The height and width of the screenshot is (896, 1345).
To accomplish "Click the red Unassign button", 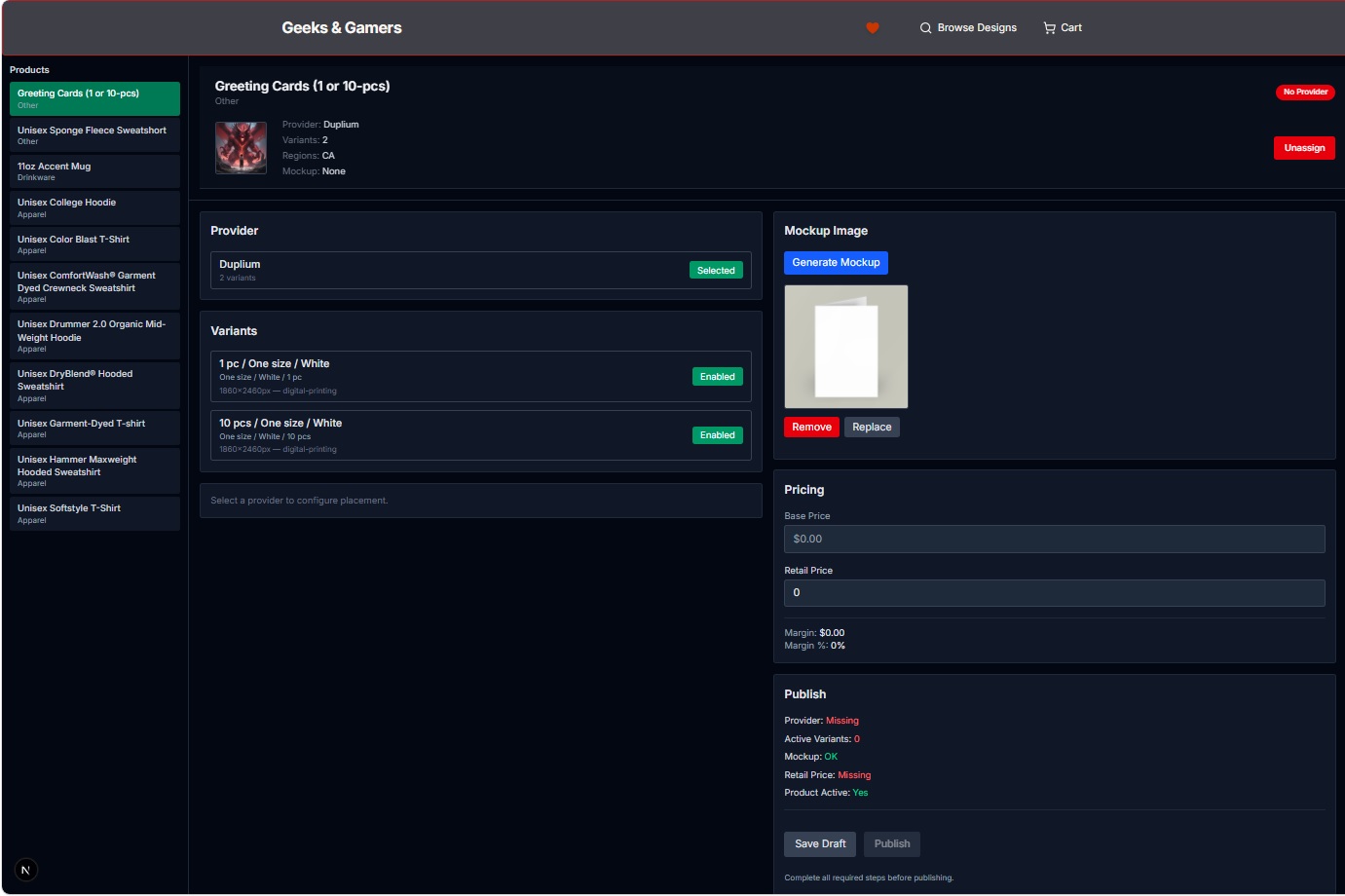I will pyautogui.click(x=1304, y=148).
